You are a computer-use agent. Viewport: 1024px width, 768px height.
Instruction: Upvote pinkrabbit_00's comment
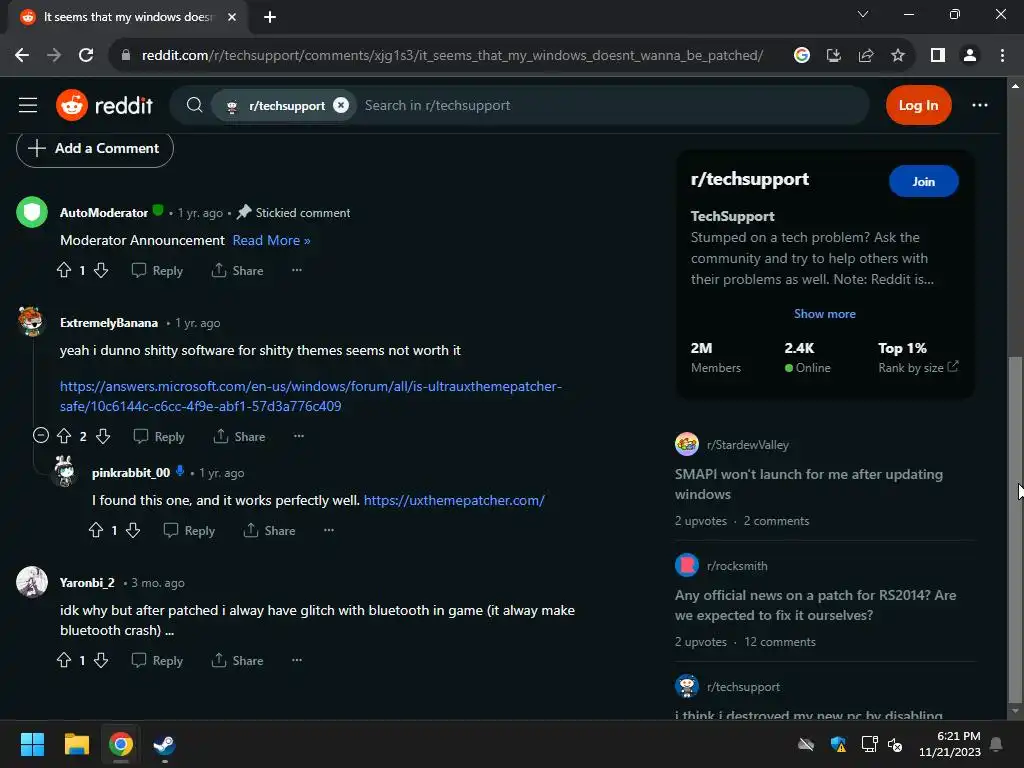coord(95,530)
